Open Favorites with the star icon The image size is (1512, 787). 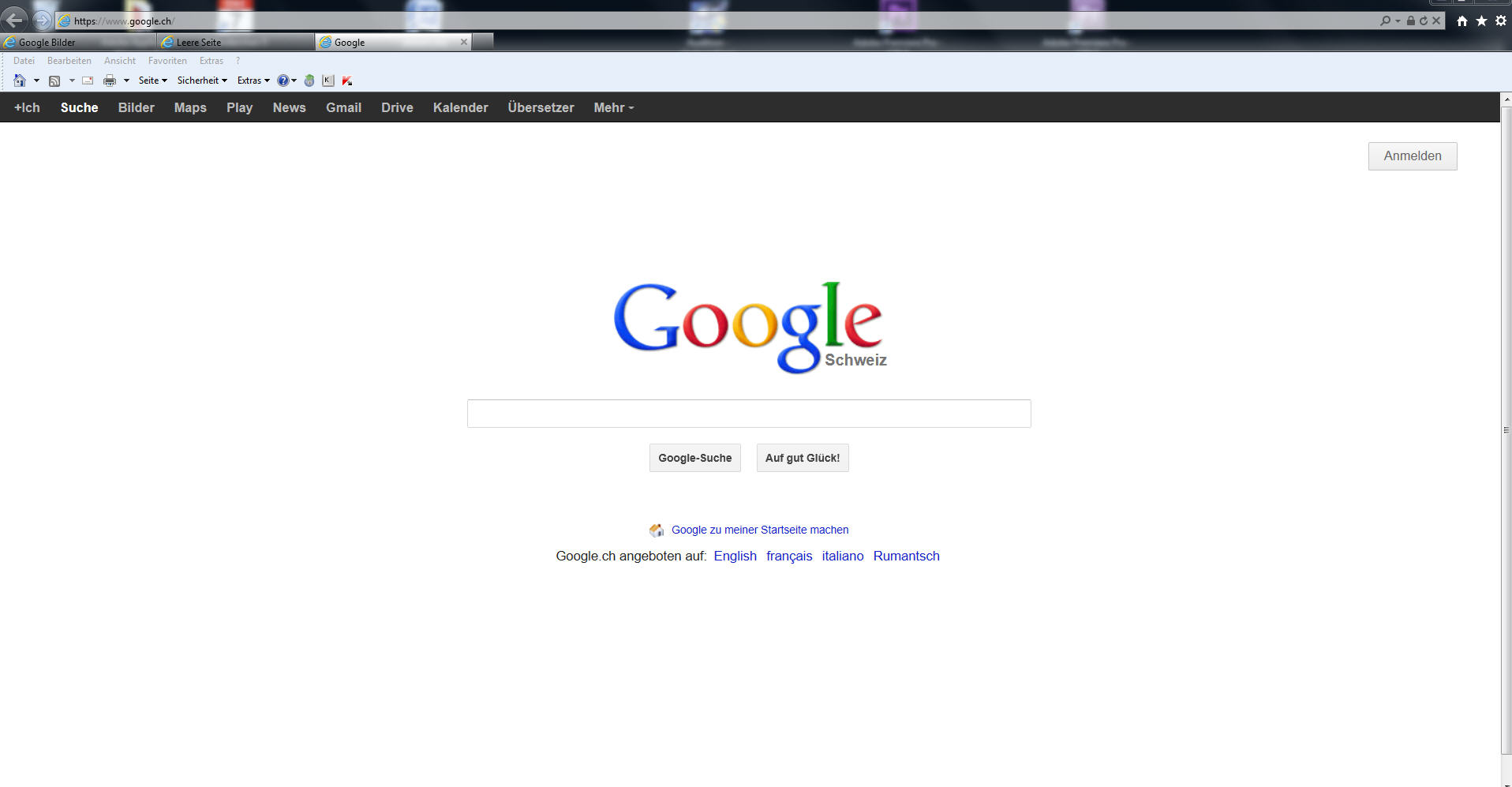click(1482, 21)
